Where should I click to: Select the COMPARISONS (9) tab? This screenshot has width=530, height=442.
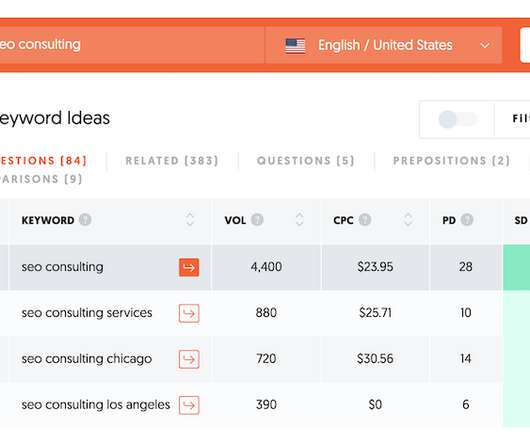click(41, 179)
